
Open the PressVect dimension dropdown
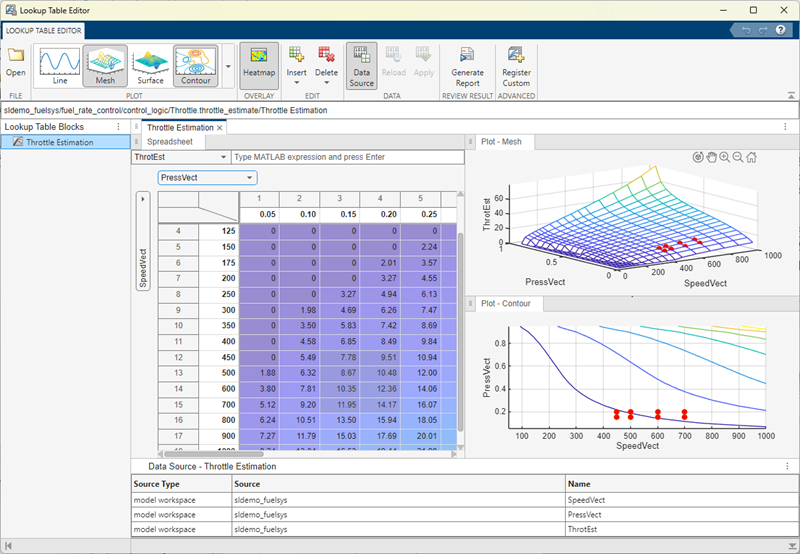pos(207,178)
